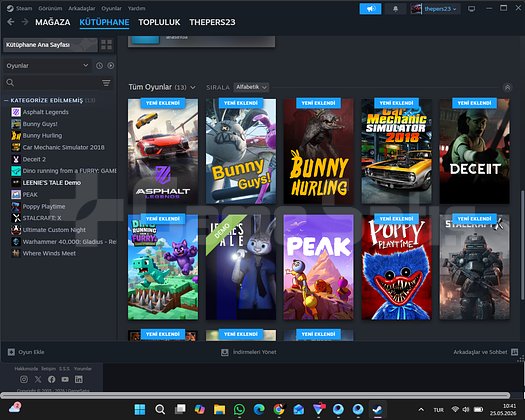Open the Wi-Fi network tray icon
The height and width of the screenshot is (420, 525).
coord(455,409)
